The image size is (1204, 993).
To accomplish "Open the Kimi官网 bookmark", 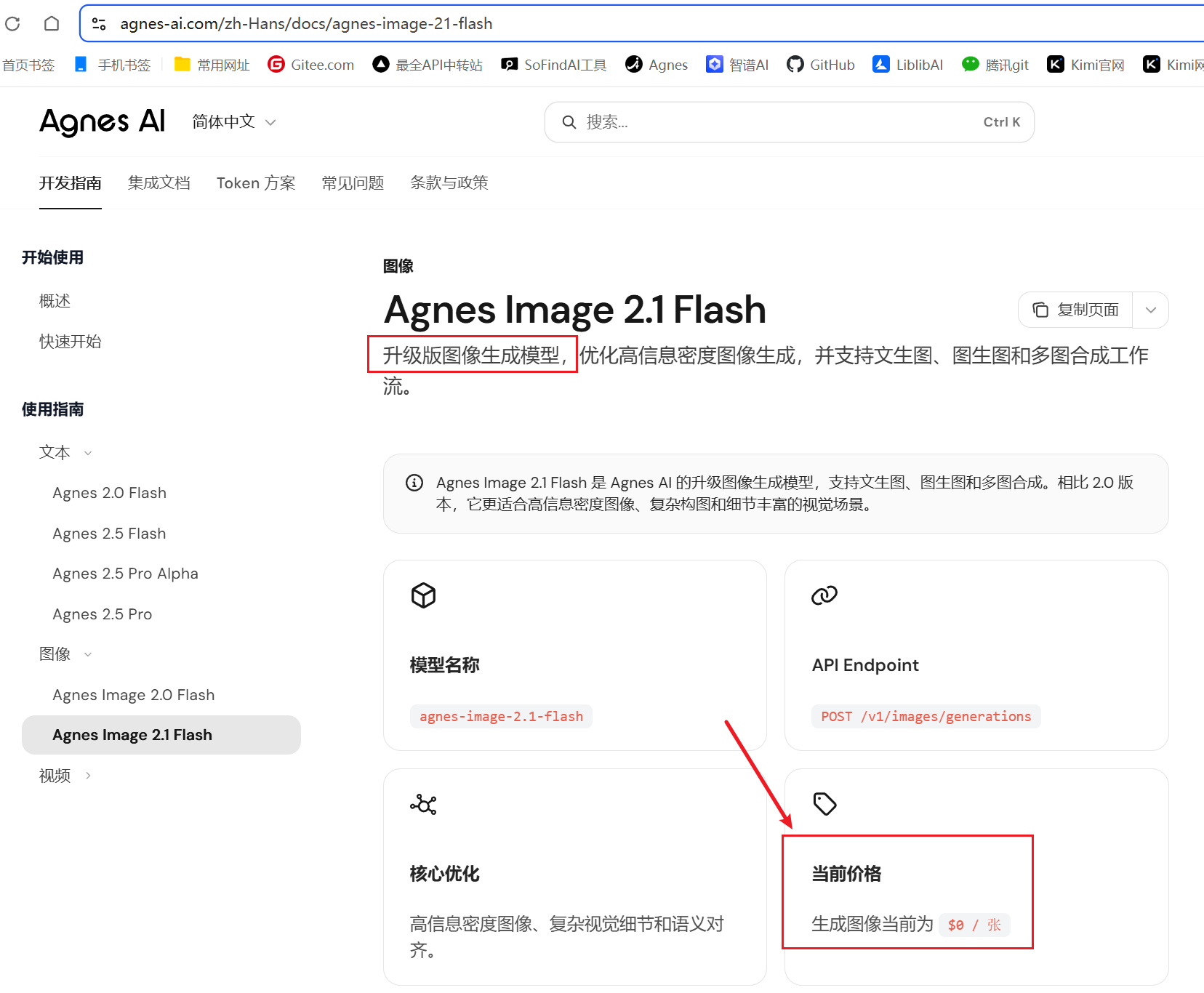I will 1086,65.
